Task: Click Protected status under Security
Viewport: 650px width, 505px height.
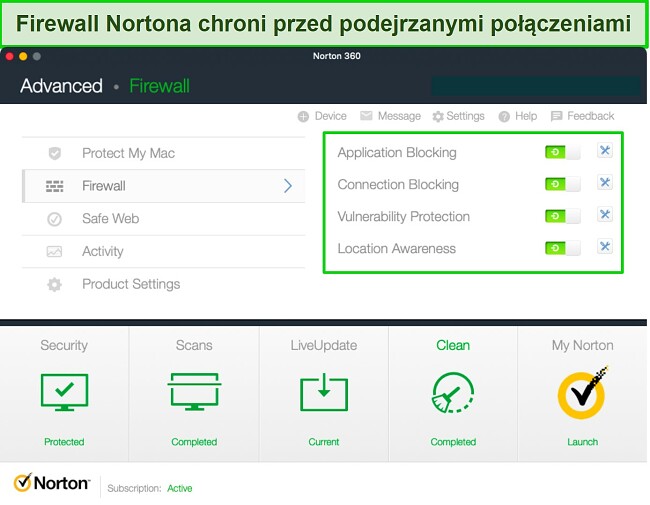Action: click(64, 442)
